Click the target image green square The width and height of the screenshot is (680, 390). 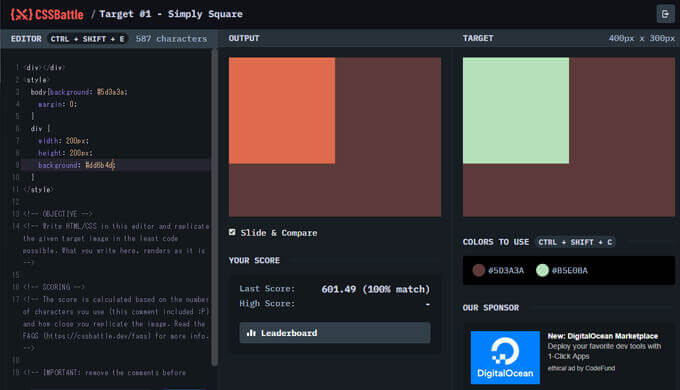pyautogui.click(x=516, y=111)
